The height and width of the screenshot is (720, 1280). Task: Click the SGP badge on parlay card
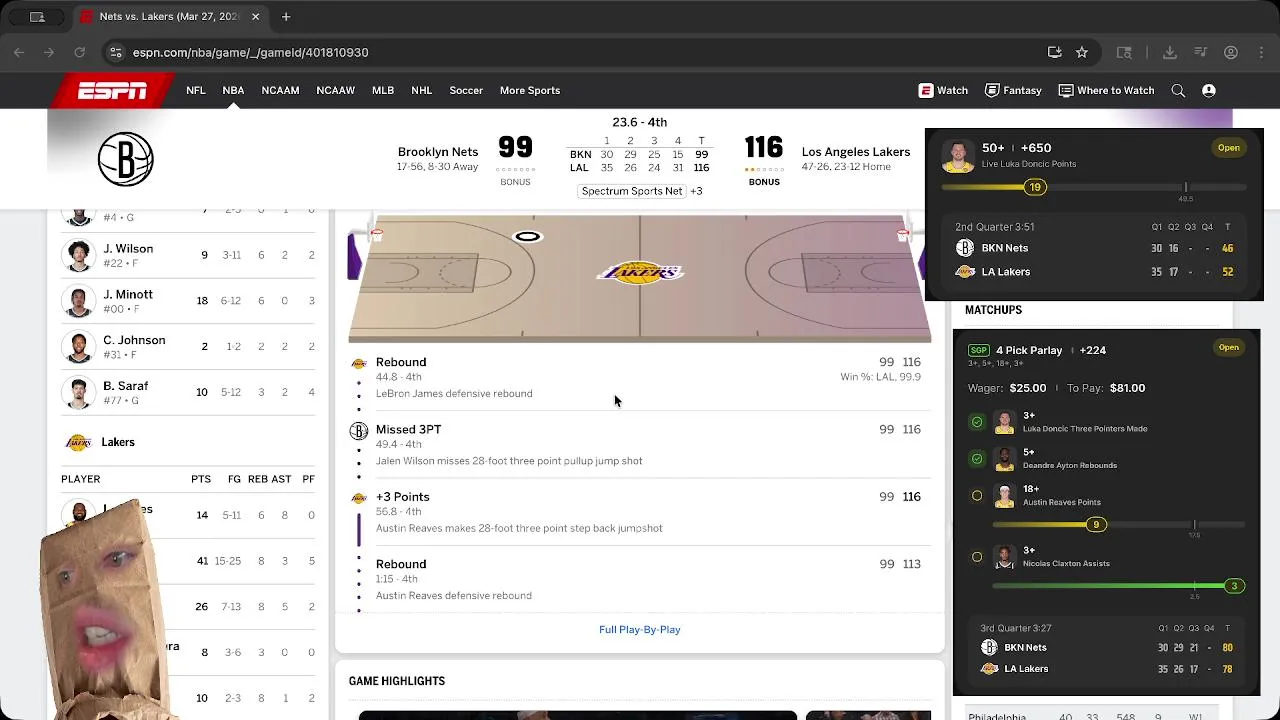979,351
